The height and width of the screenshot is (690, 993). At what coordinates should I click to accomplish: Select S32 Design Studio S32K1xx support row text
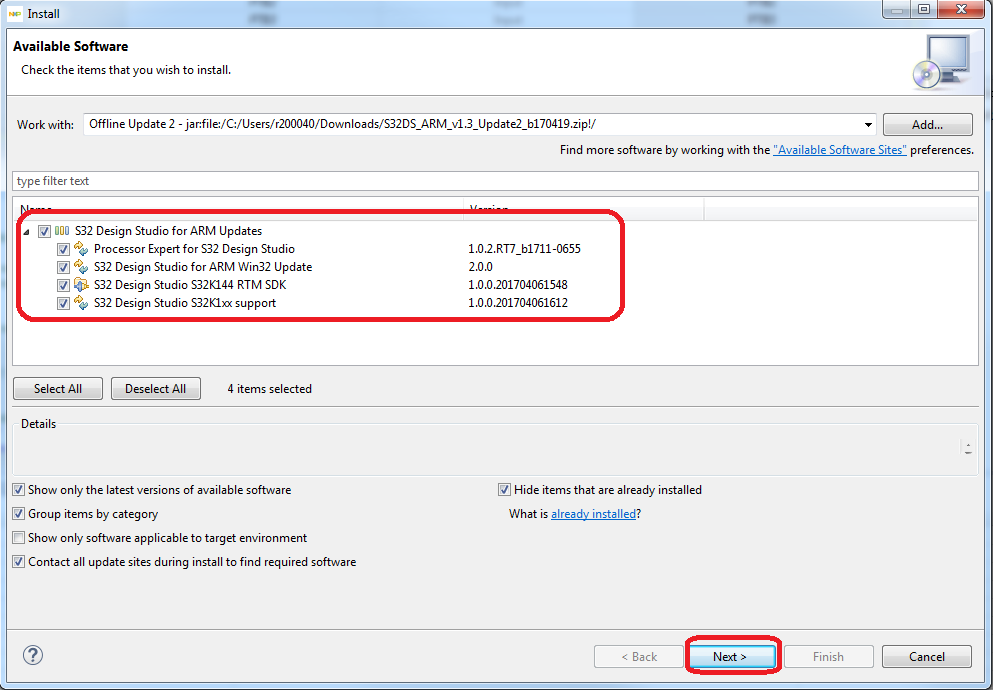(x=185, y=303)
